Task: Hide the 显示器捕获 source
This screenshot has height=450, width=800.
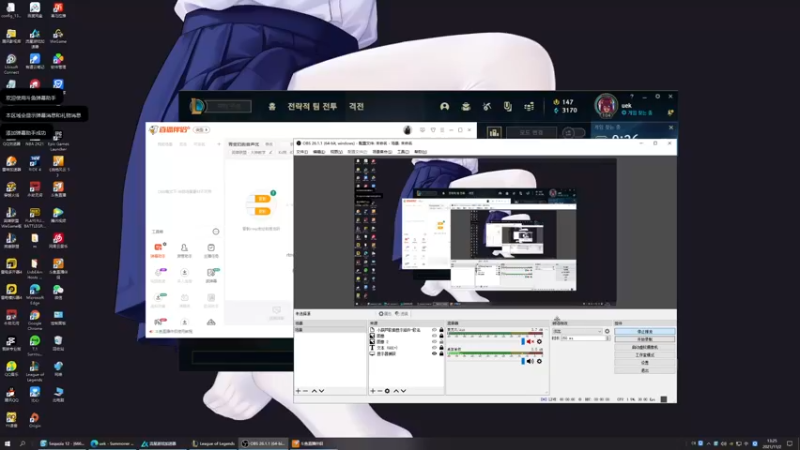Action: 434,353
